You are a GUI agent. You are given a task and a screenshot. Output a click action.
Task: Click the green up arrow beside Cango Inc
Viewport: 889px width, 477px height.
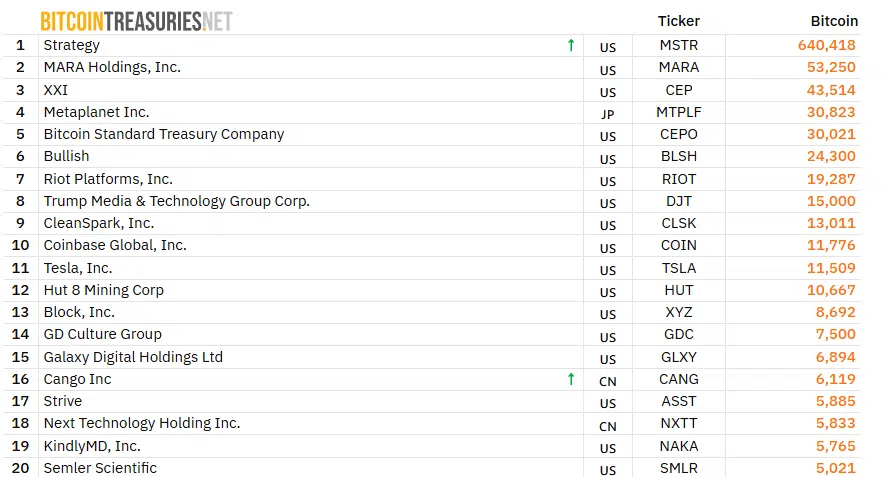pos(571,379)
